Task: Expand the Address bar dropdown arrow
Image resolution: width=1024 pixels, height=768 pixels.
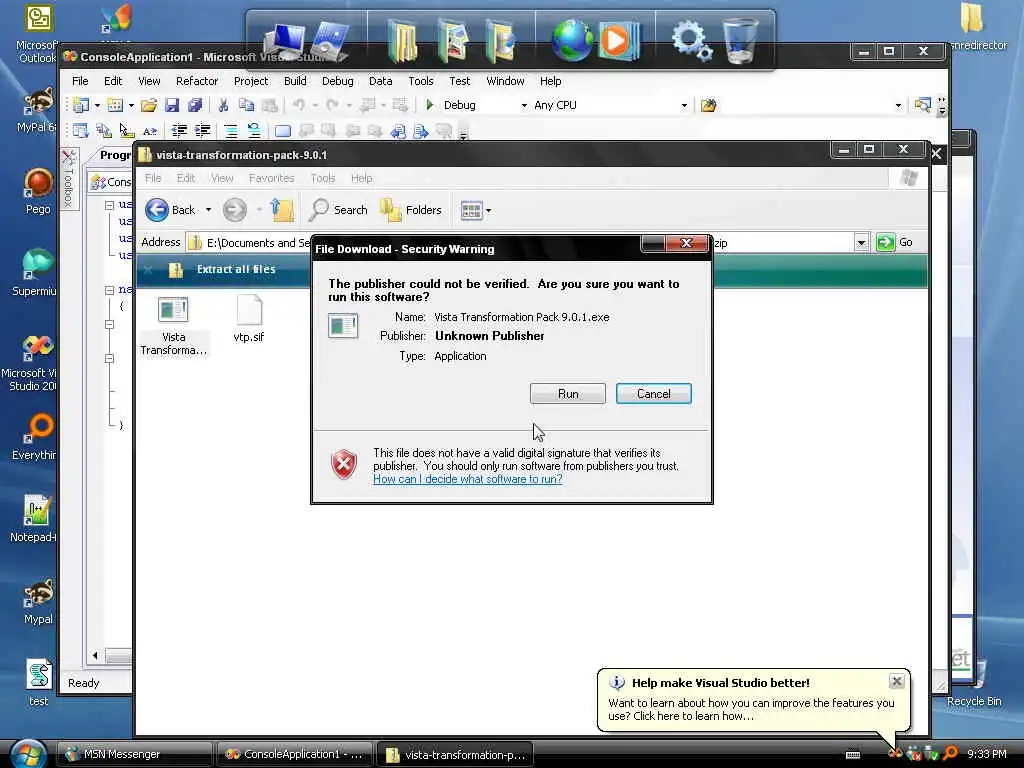Action: (861, 243)
